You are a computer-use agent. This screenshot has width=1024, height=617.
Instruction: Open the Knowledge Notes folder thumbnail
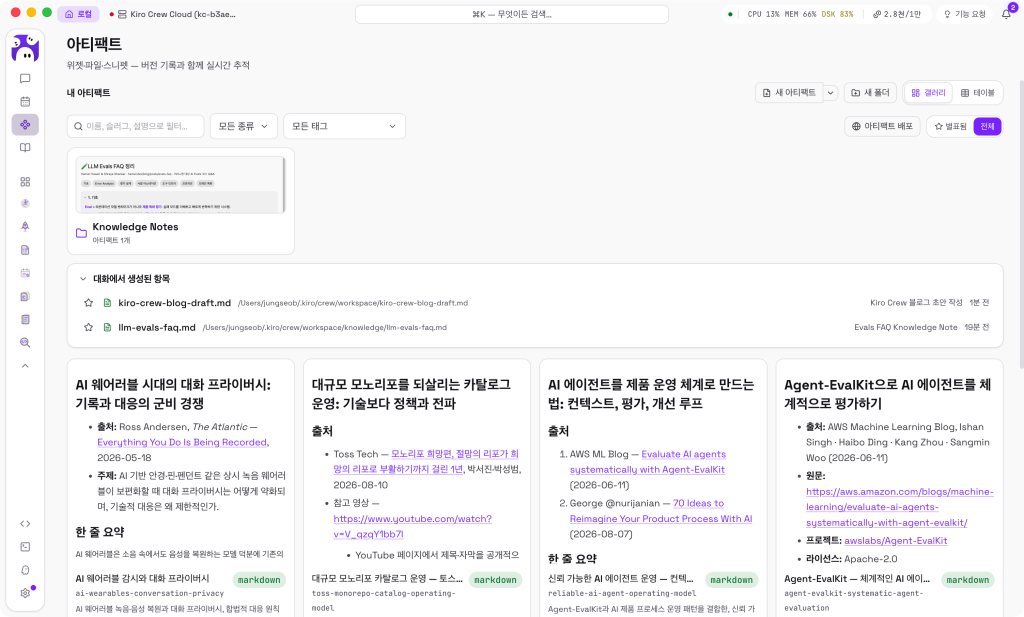pos(181,185)
